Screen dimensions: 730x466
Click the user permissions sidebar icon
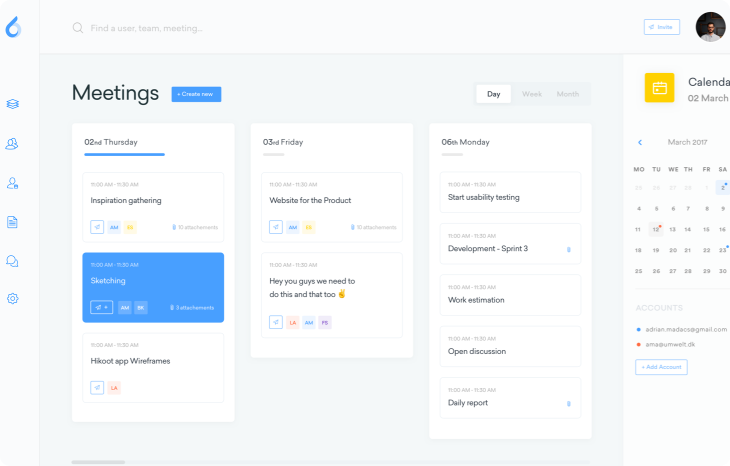coord(13,183)
